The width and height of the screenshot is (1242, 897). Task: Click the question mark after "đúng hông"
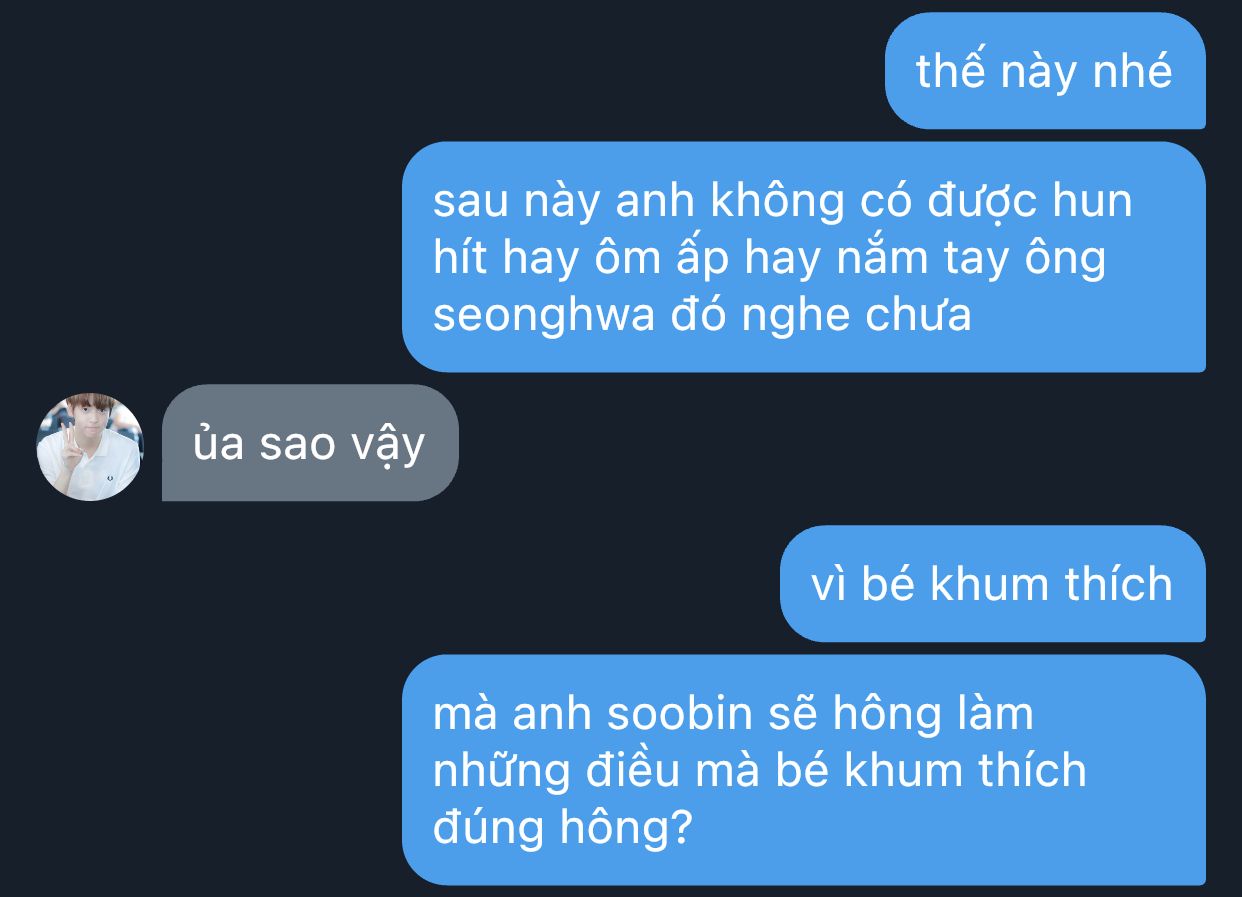(681, 827)
